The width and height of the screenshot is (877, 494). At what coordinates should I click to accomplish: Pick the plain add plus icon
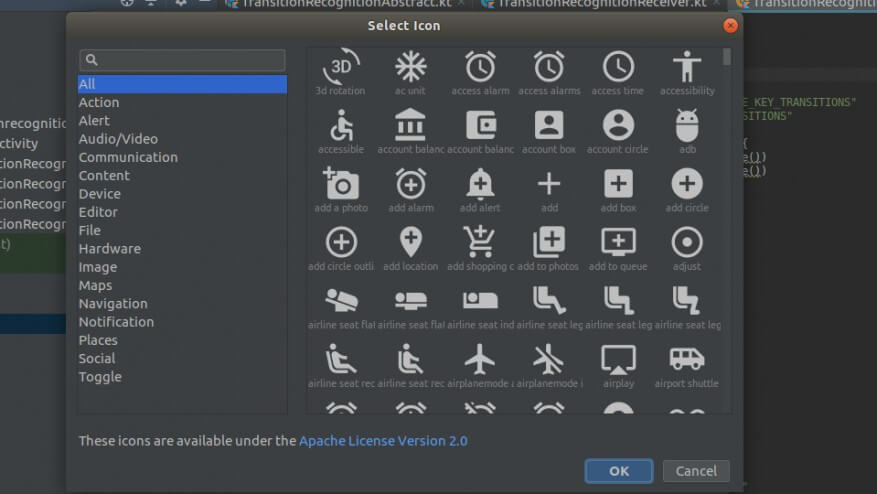click(549, 184)
